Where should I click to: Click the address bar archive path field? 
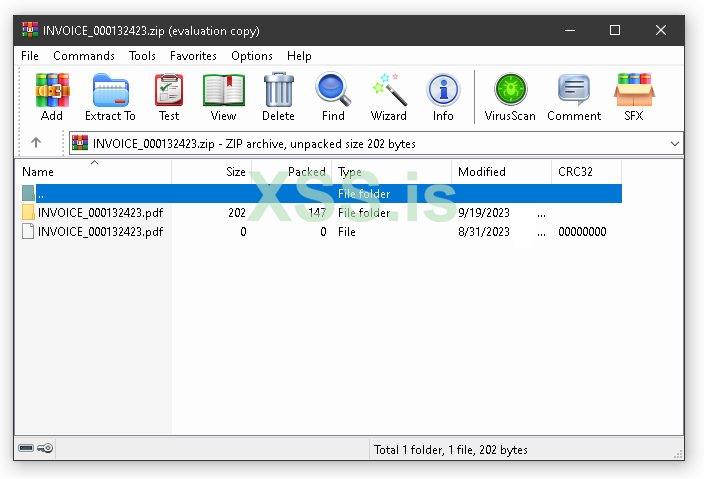pos(376,143)
